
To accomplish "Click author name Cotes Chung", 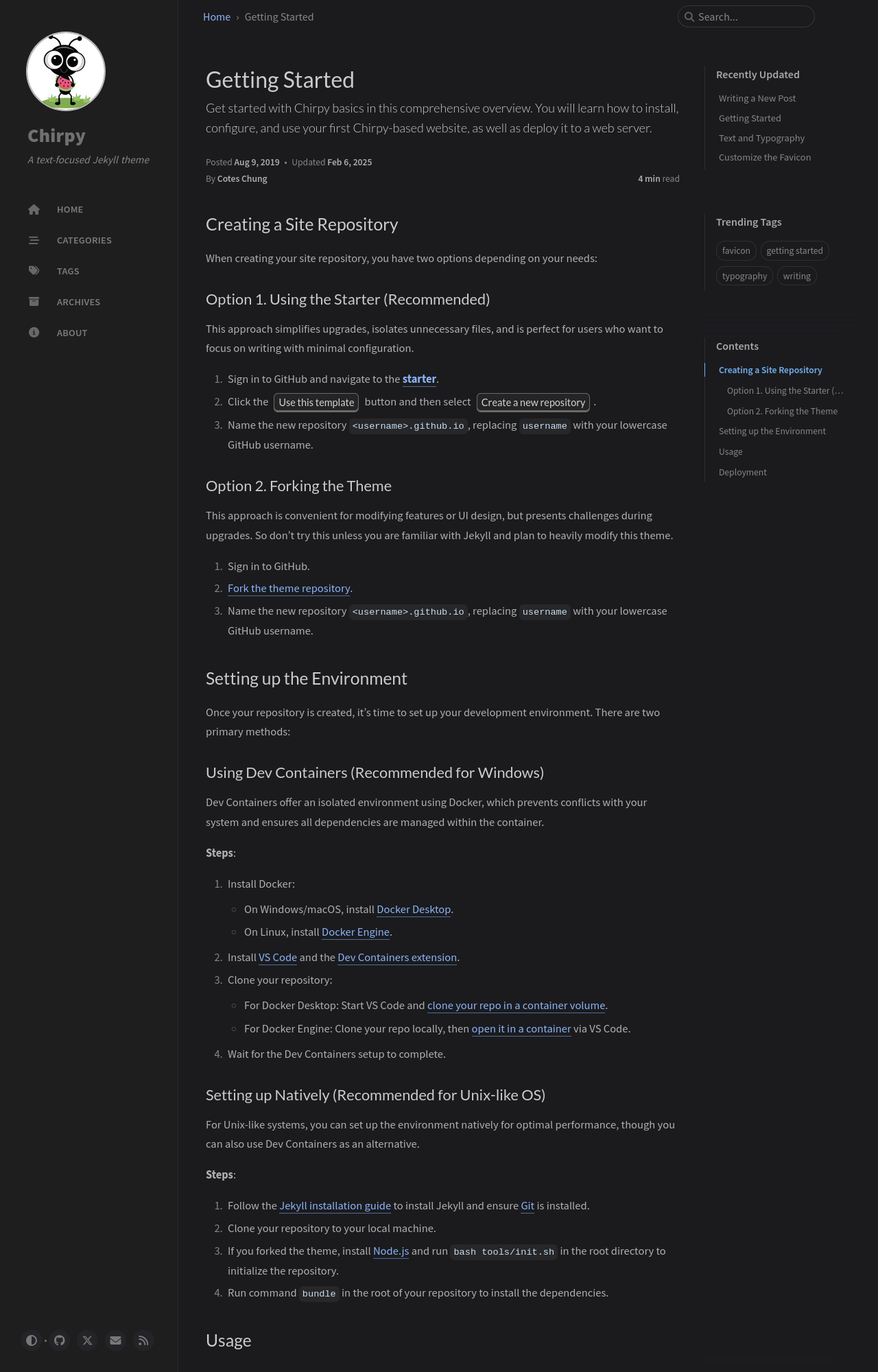I will tap(242, 178).
